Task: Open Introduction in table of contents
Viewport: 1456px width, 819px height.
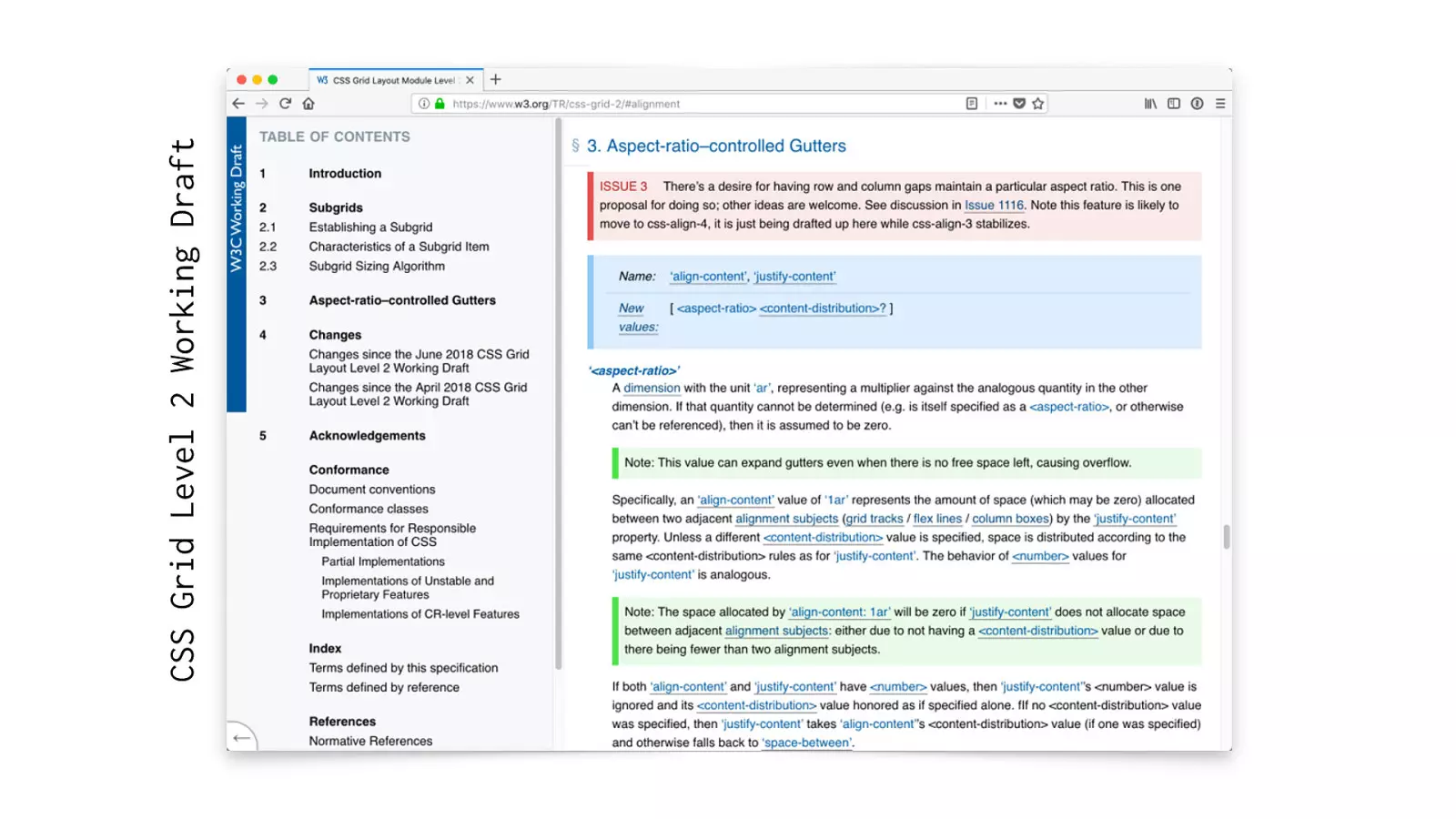Action: [345, 174]
